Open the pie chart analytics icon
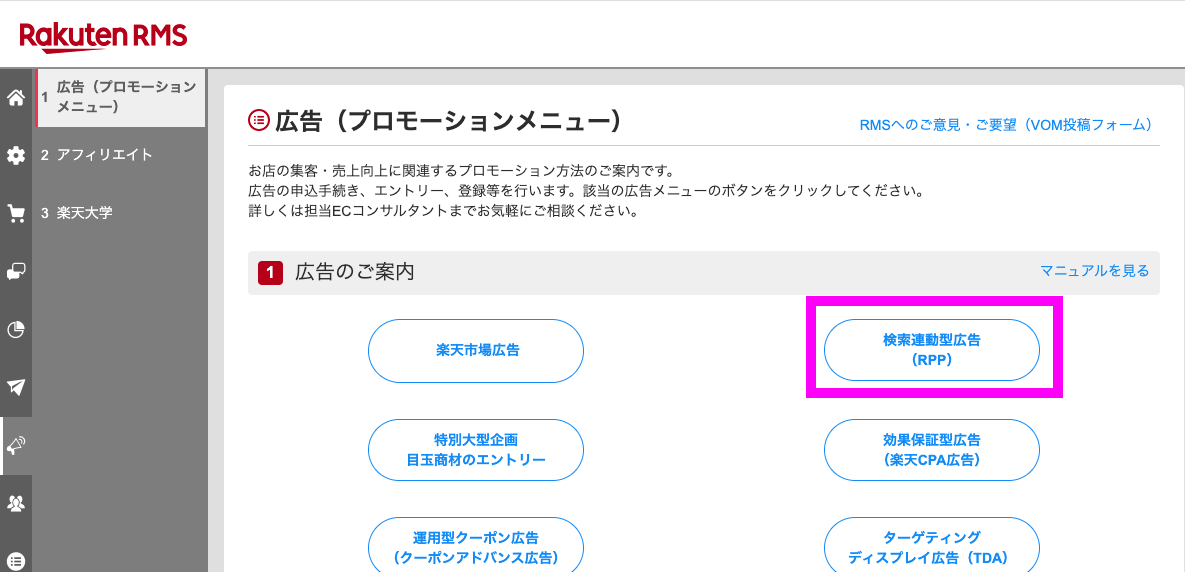The image size is (1185, 572). coord(16,329)
